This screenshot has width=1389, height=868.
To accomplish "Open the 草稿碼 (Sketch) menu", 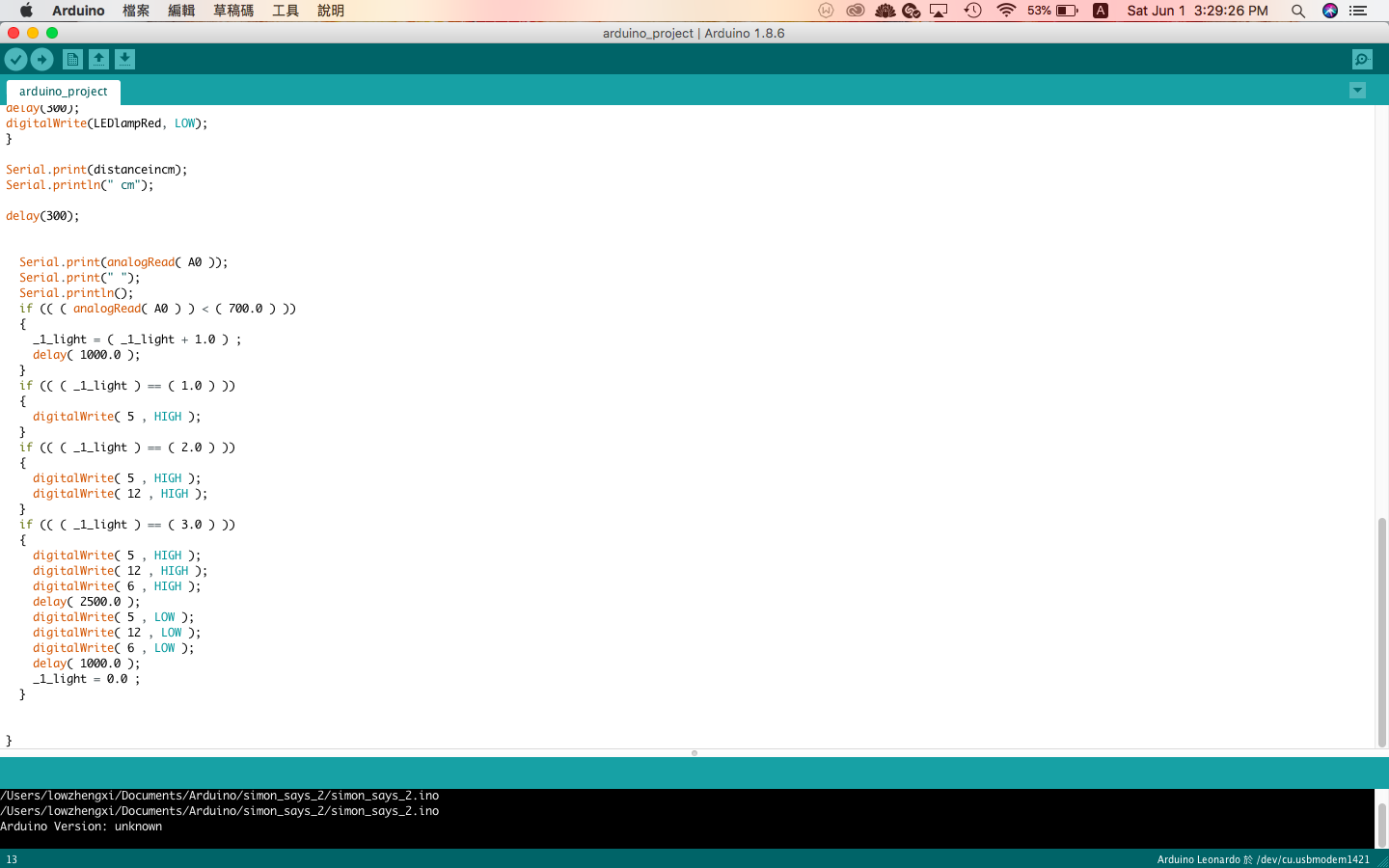I will (233, 11).
